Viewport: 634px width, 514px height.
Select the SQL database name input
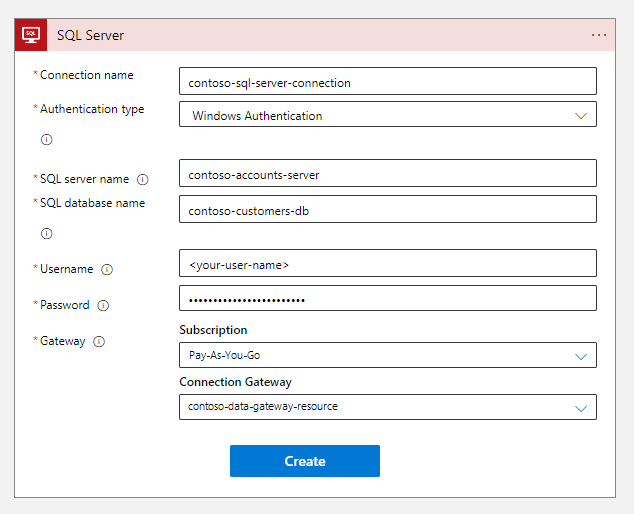387,209
